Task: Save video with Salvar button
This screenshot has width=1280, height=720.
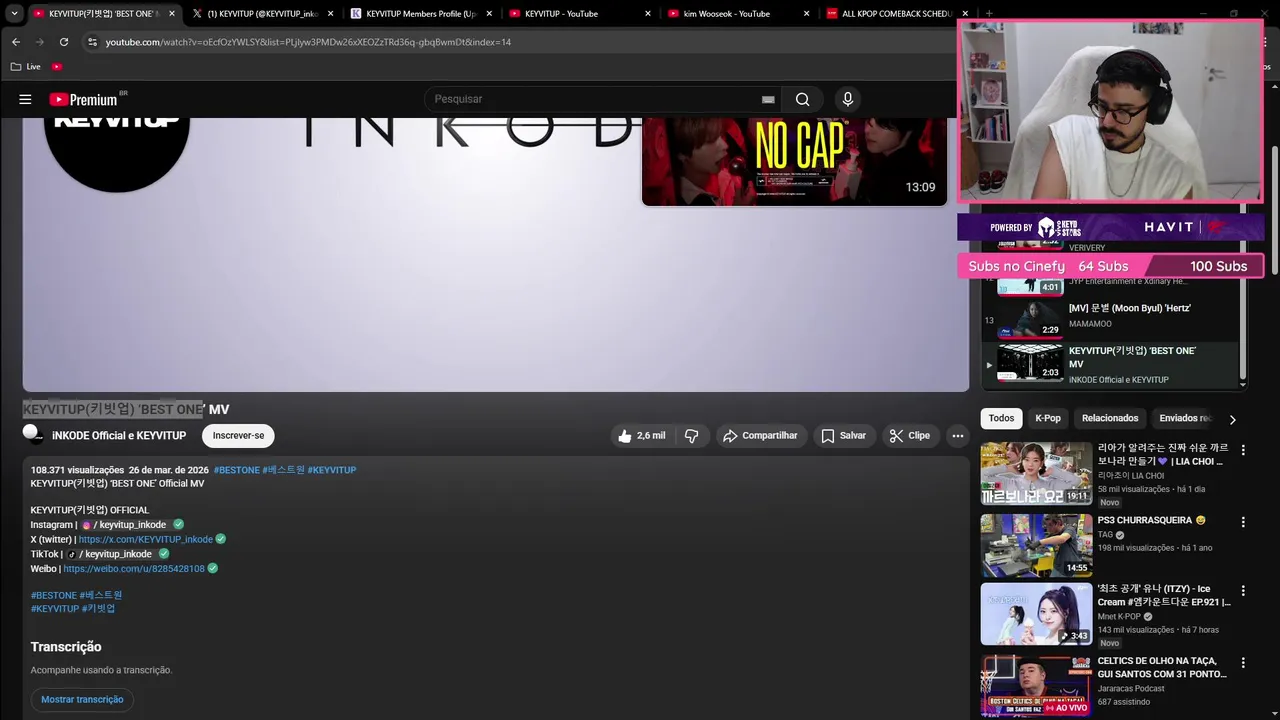Action: [843, 436]
